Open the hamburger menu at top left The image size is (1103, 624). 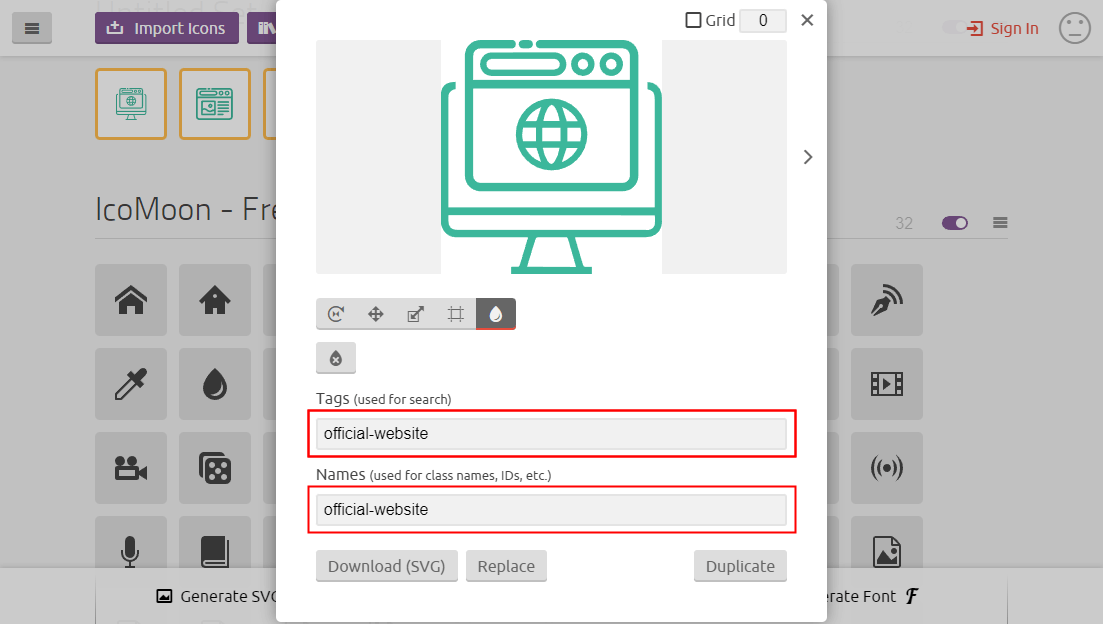click(31, 27)
